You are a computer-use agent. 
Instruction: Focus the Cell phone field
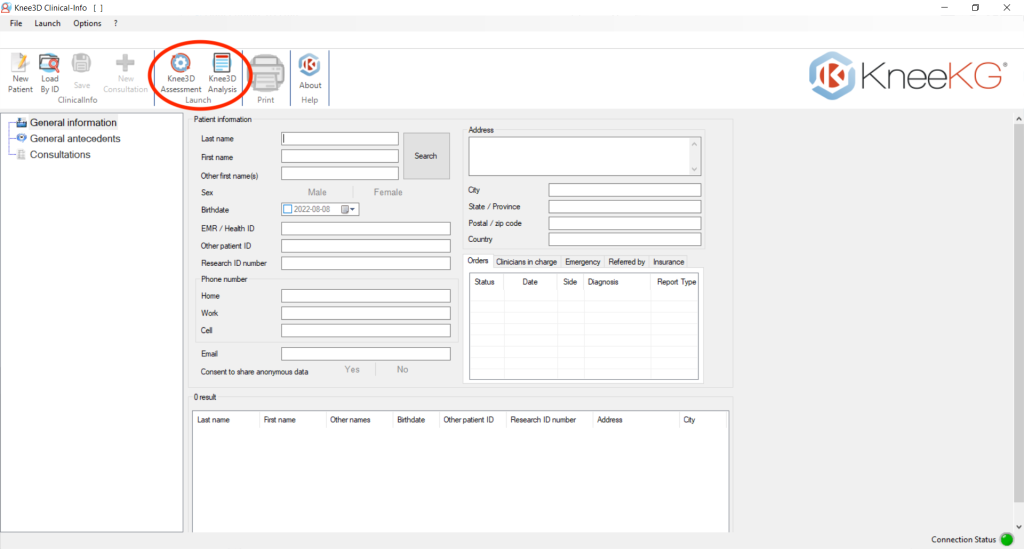click(x=366, y=330)
